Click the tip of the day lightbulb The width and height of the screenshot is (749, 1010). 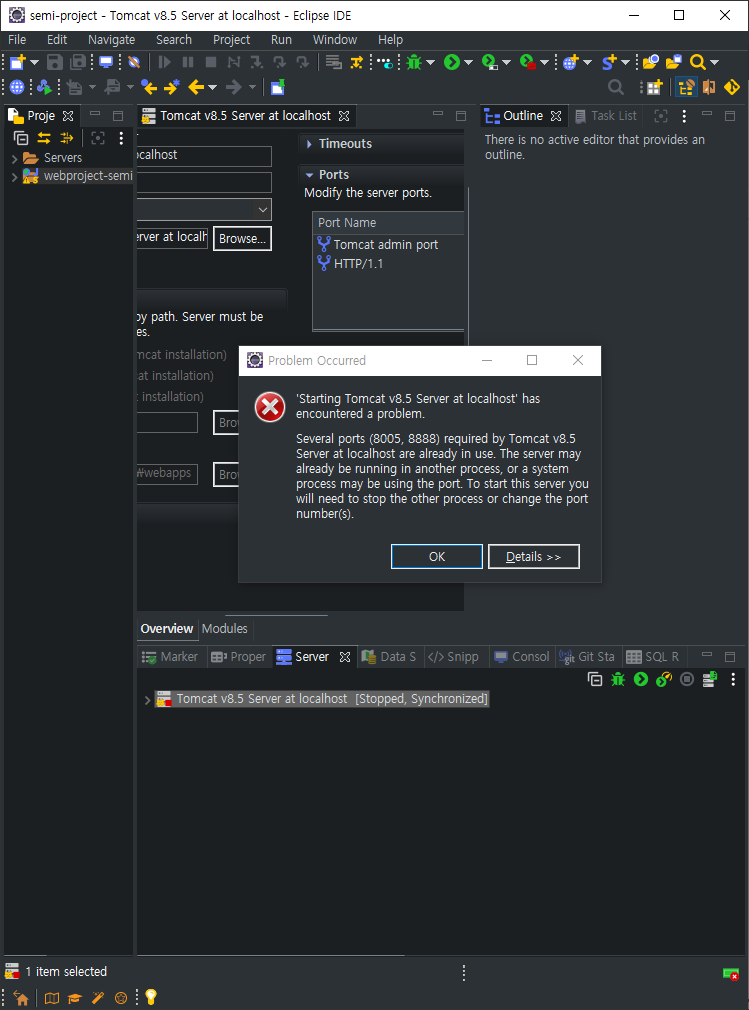tap(151, 997)
